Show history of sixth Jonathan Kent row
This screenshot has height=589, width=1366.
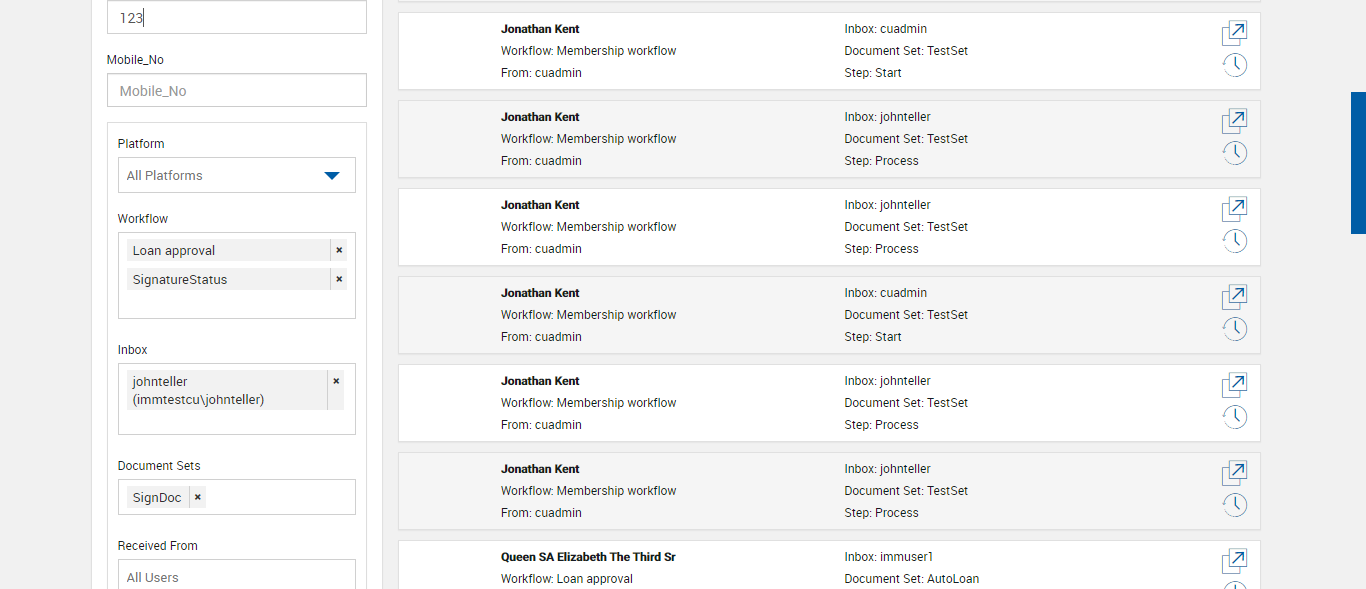click(x=1234, y=505)
